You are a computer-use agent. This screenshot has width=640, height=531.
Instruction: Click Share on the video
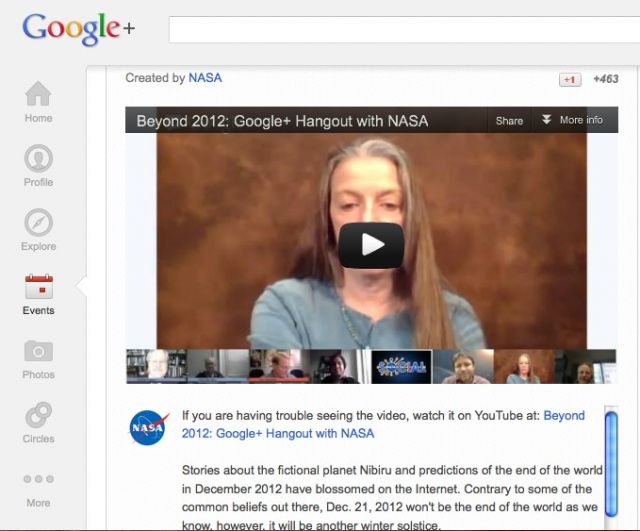click(x=509, y=120)
